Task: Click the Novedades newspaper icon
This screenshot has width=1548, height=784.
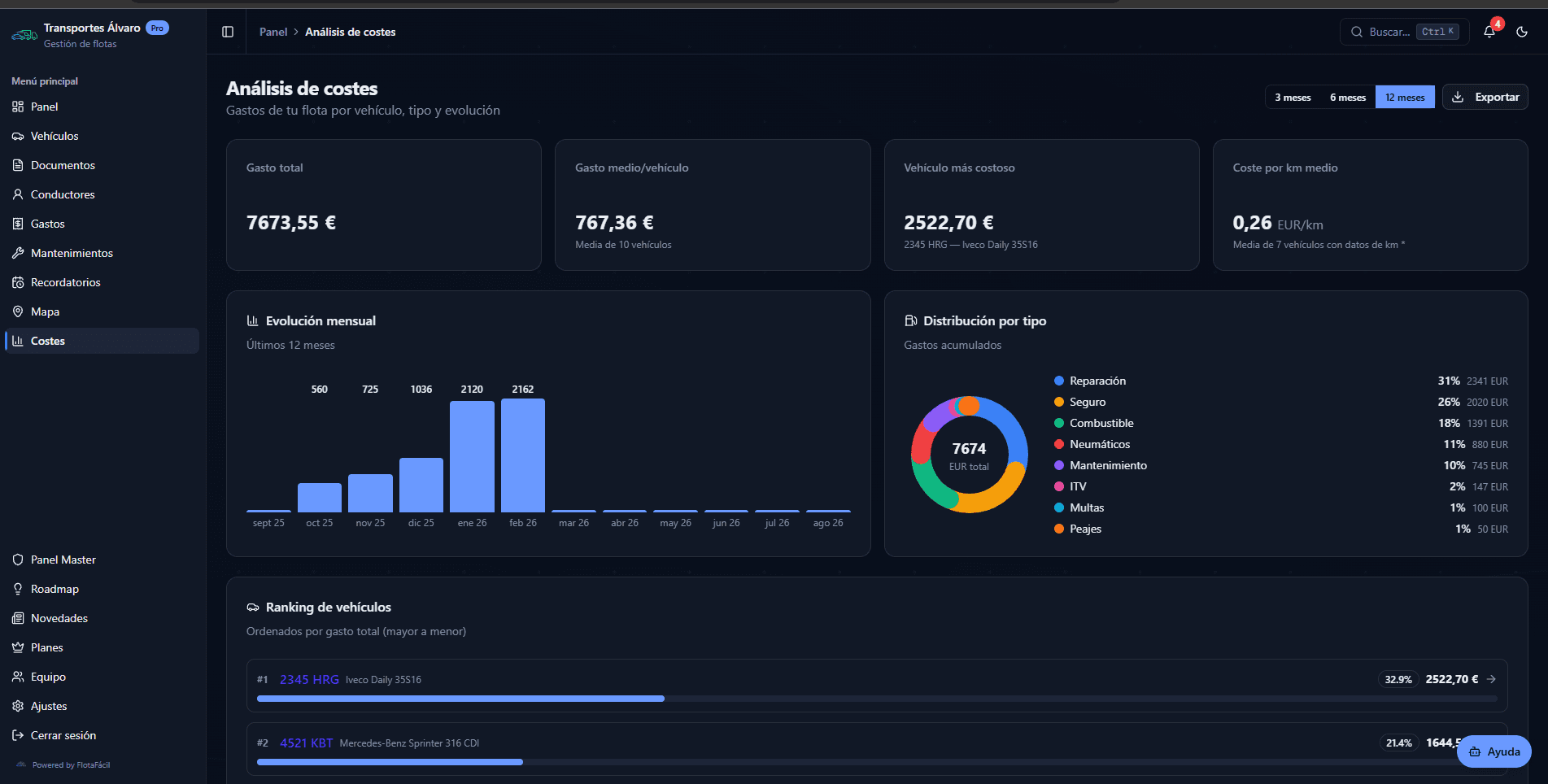Action: pyautogui.click(x=18, y=618)
